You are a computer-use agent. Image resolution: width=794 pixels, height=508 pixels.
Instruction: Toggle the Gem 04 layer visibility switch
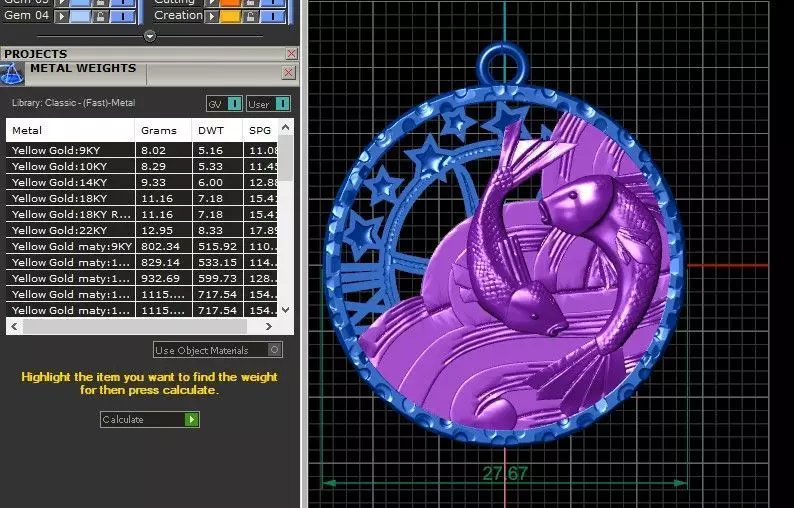[123, 16]
